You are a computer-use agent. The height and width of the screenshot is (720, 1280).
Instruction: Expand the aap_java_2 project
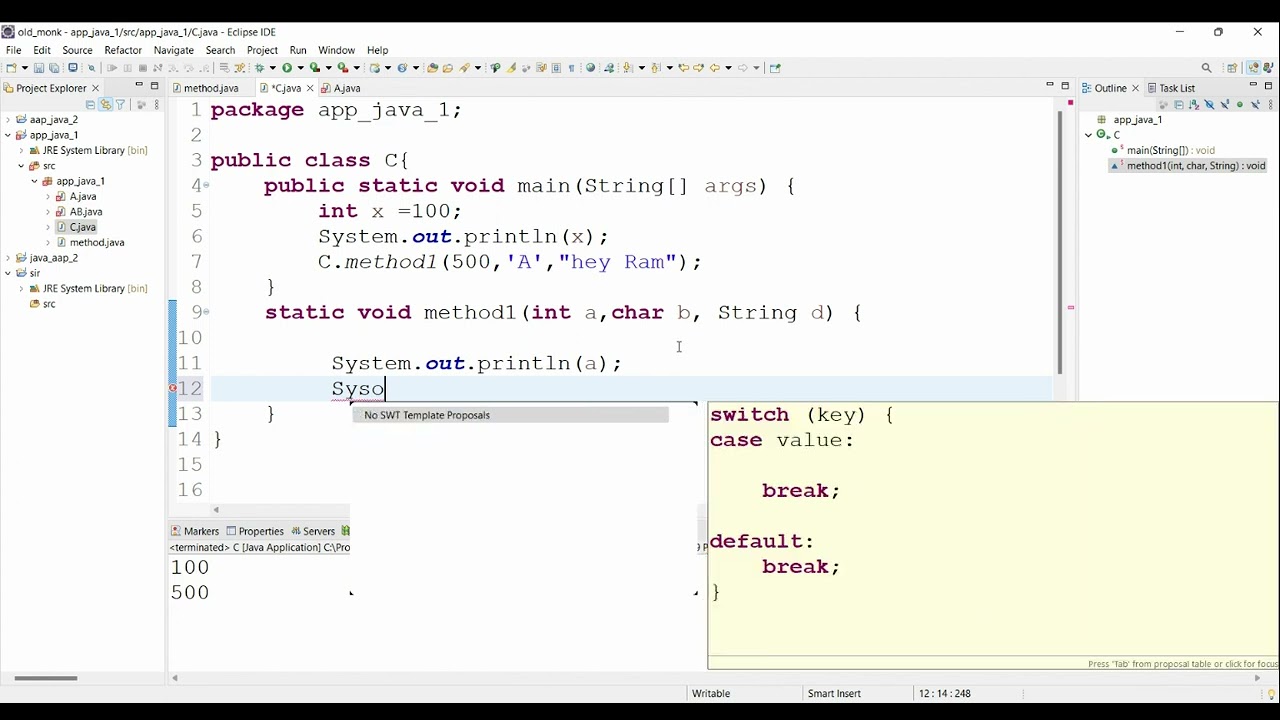pos(8,120)
